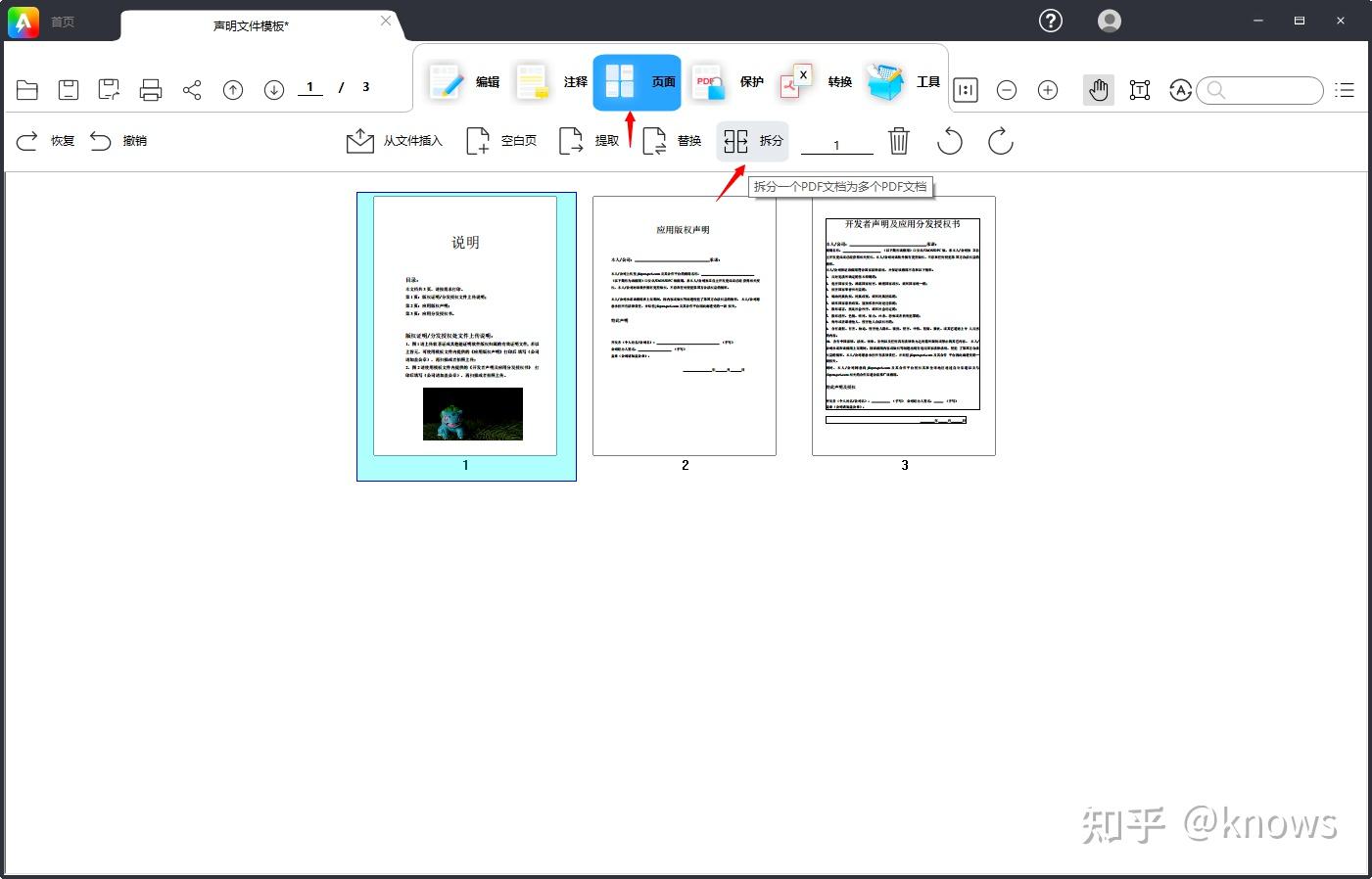The width and height of the screenshot is (1372, 879).
Task: Switch to the 首页 (Home) tab
Action: tap(63, 22)
